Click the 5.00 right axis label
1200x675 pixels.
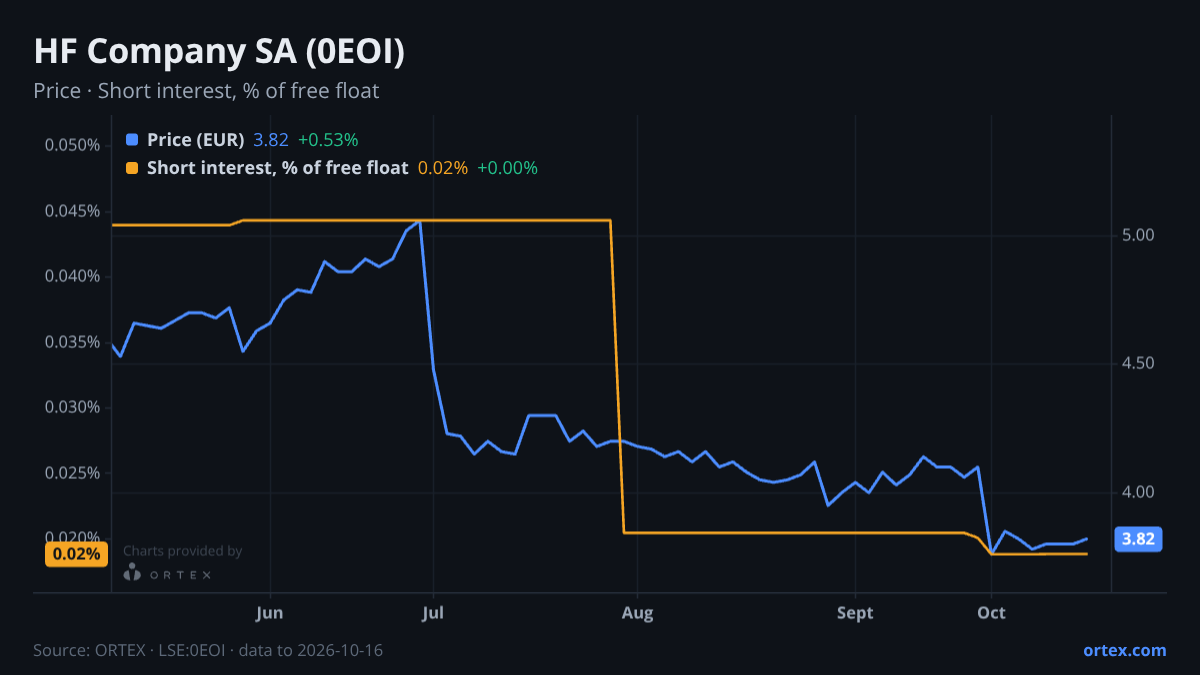click(x=1139, y=236)
